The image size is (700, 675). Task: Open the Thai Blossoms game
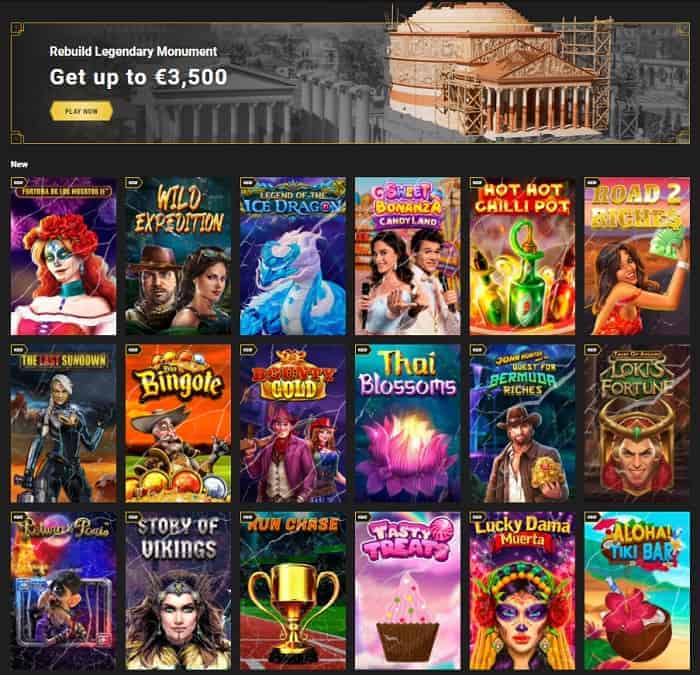[x=408, y=423]
